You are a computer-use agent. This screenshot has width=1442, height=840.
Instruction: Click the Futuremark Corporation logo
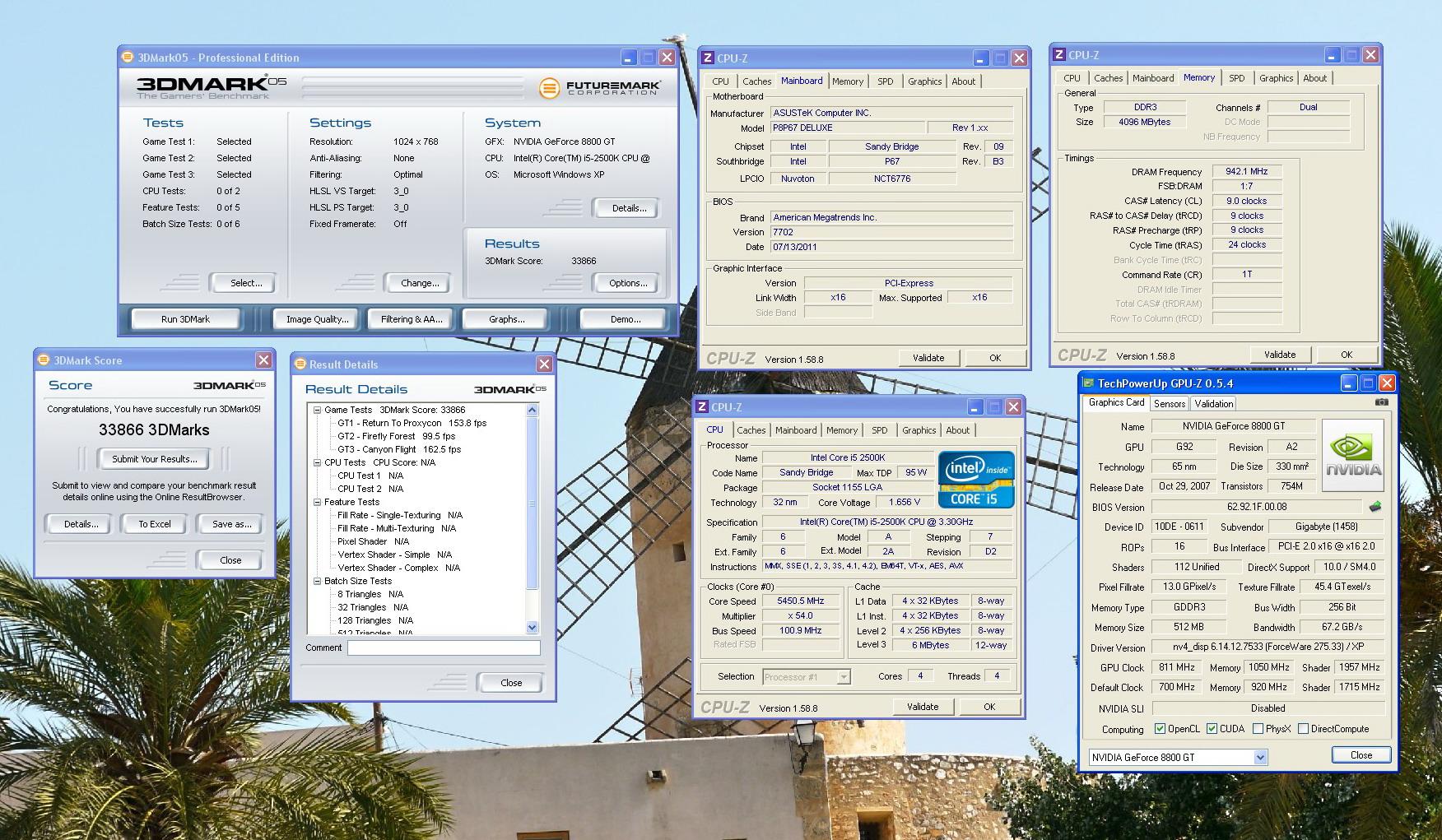pos(601,87)
